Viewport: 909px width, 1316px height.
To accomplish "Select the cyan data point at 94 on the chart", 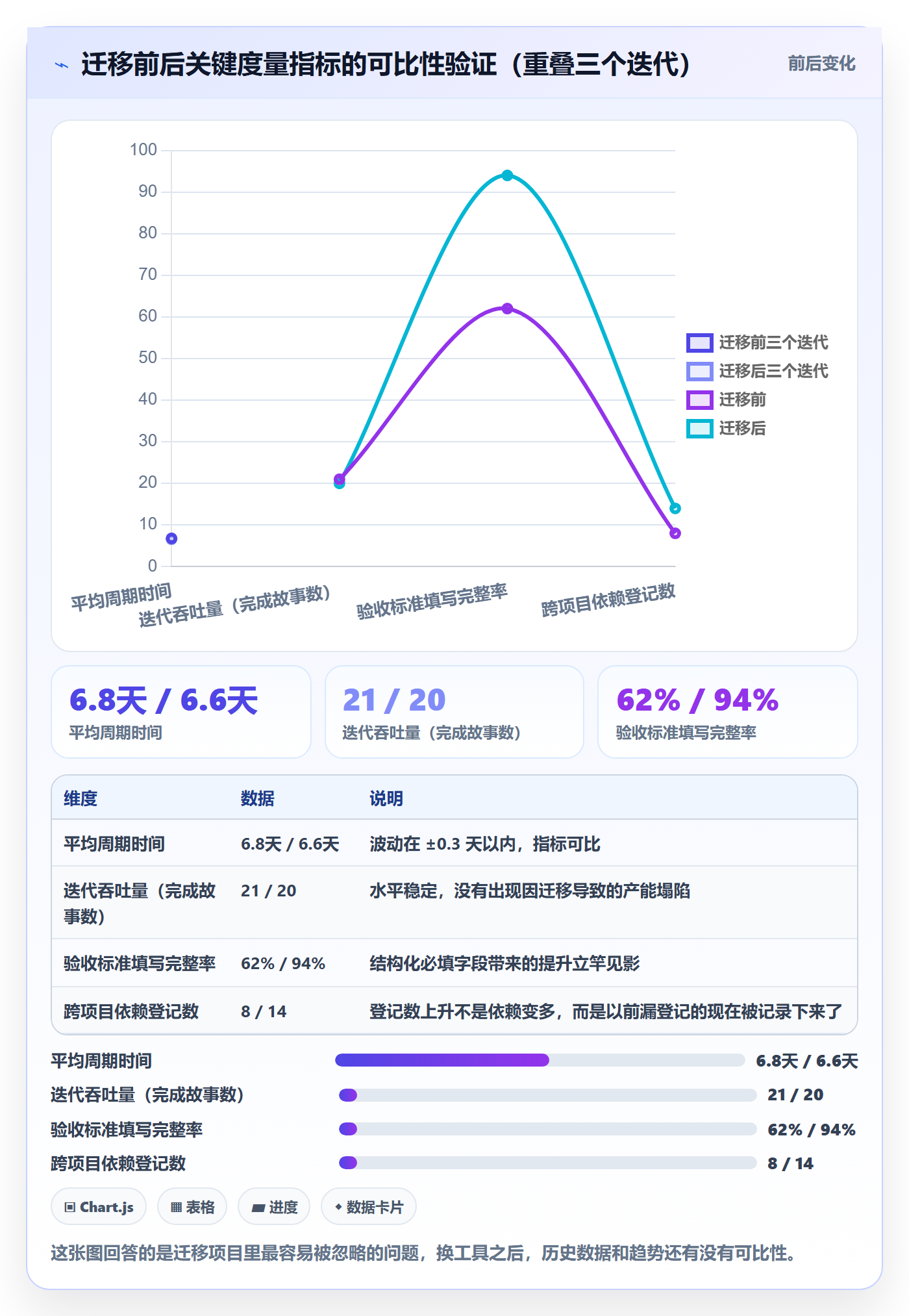I will pos(507,175).
